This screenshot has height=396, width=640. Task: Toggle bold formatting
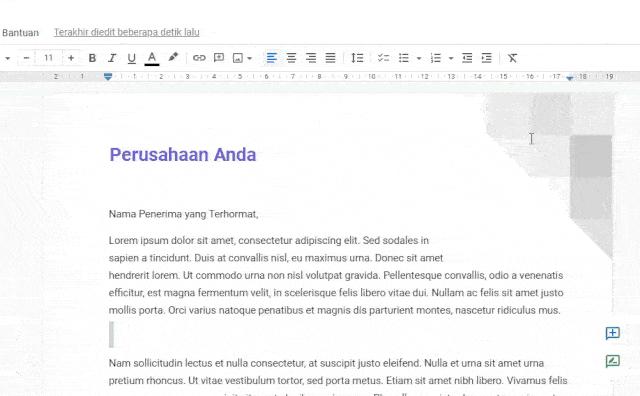point(92,58)
